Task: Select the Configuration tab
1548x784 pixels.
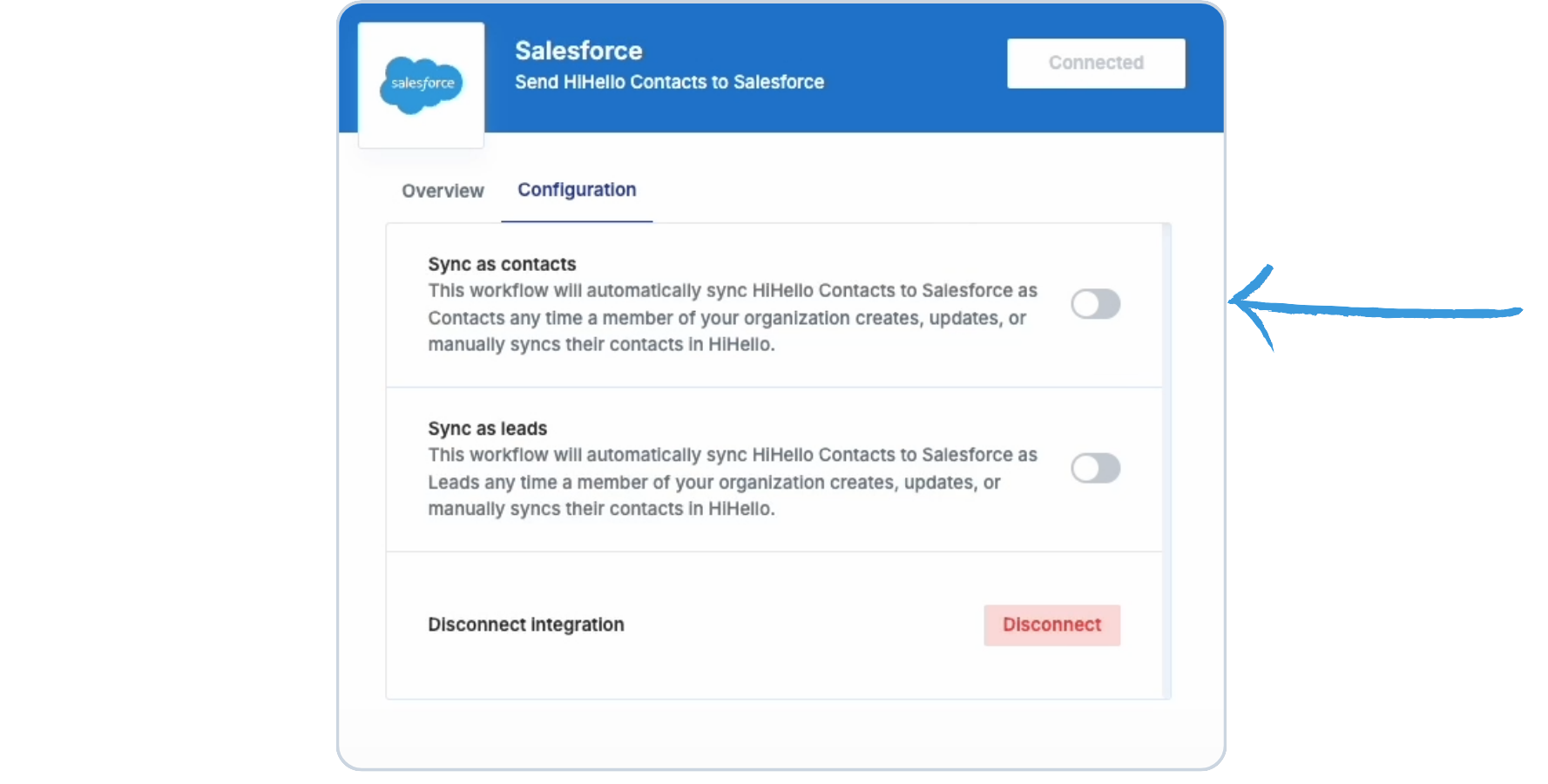Action: [x=577, y=190]
